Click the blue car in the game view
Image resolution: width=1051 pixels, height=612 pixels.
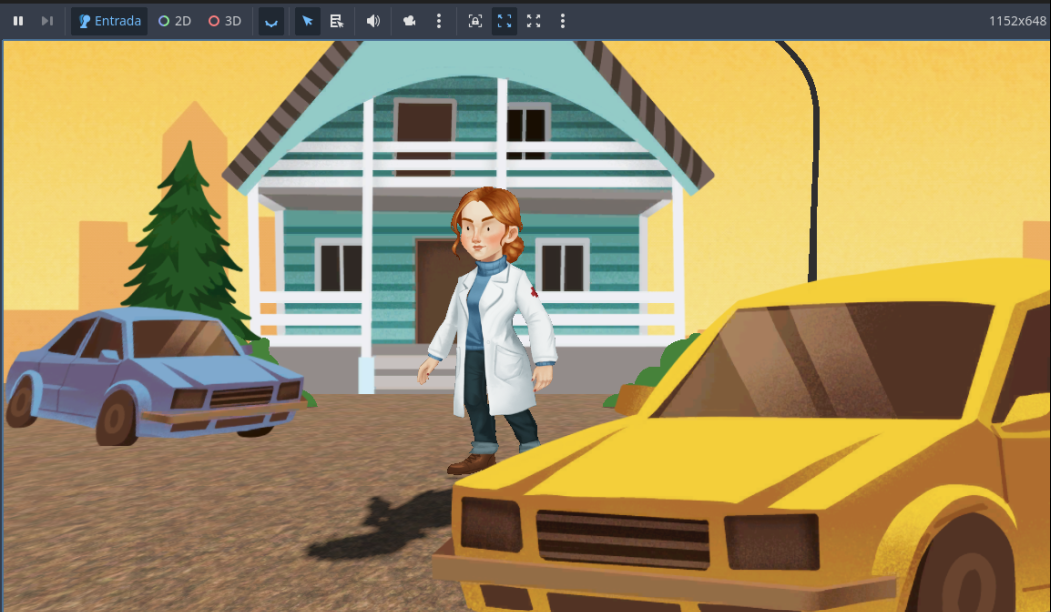158,375
